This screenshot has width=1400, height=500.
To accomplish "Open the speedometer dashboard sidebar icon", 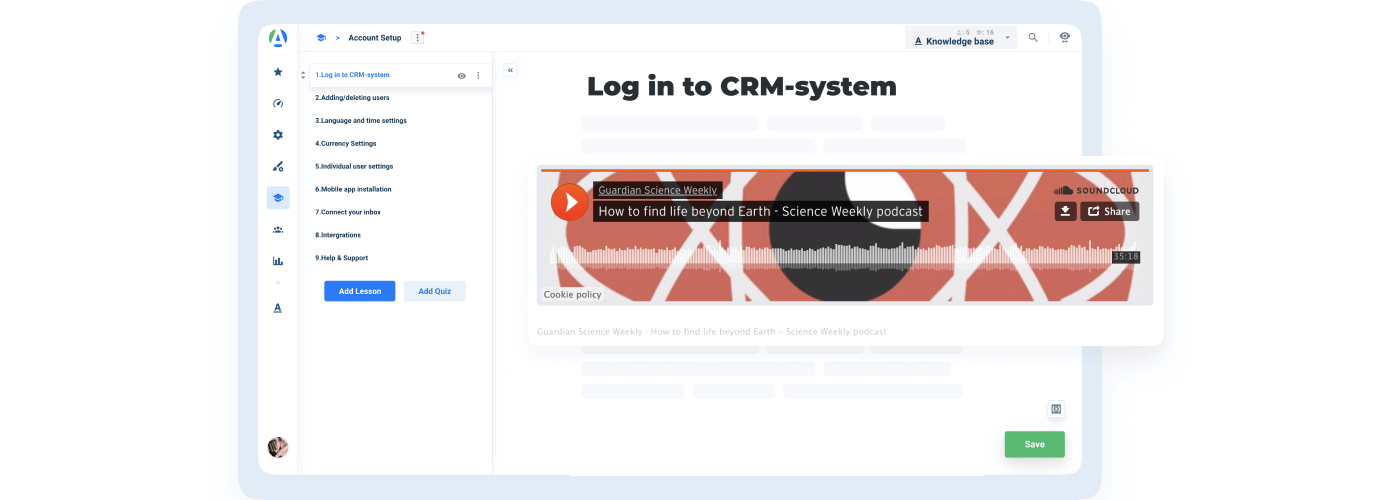I will [278, 103].
